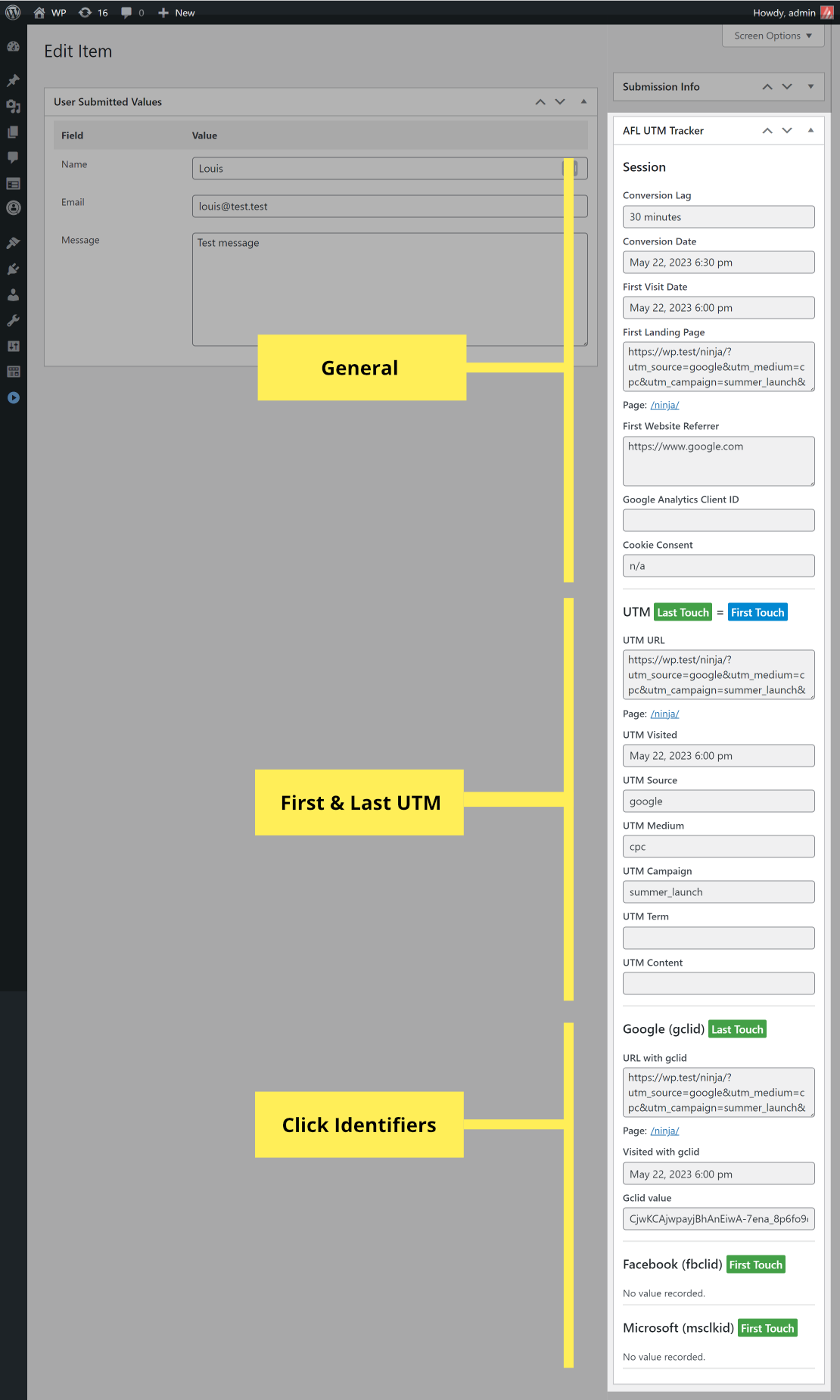Open the Pages icon in sidebar
This screenshot has width=840, height=1400.
[13, 132]
